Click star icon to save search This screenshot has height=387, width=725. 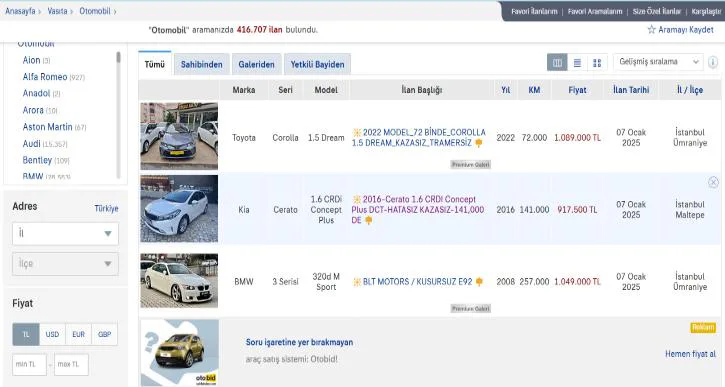point(651,30)
